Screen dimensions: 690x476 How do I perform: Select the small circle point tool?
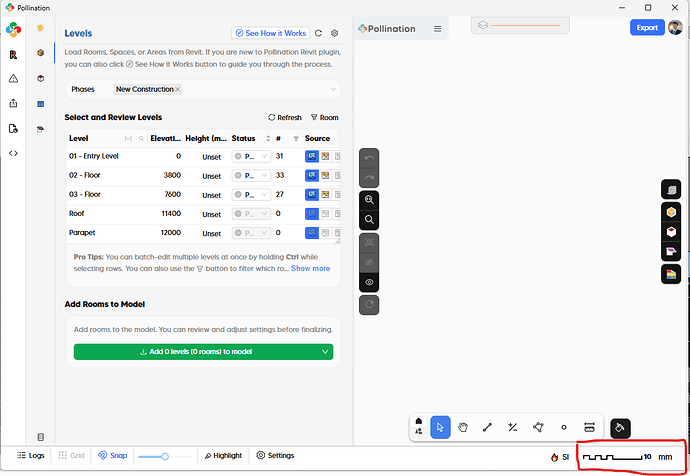564,427
